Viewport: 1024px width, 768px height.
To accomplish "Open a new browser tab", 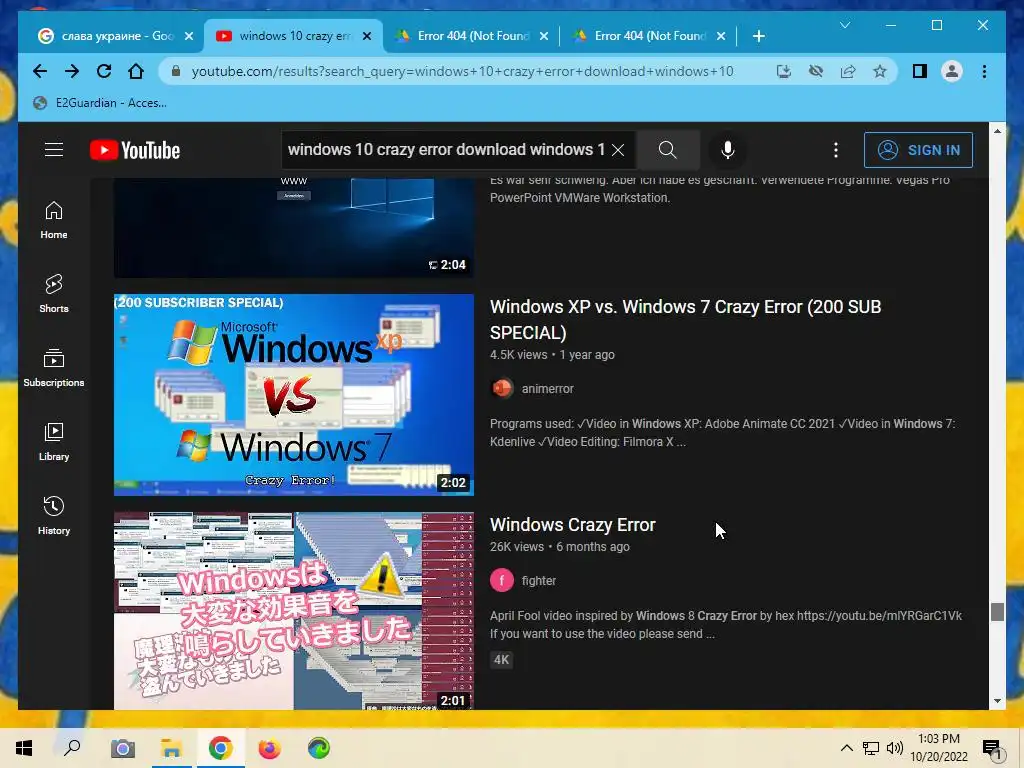I will (x=758, y=36).
